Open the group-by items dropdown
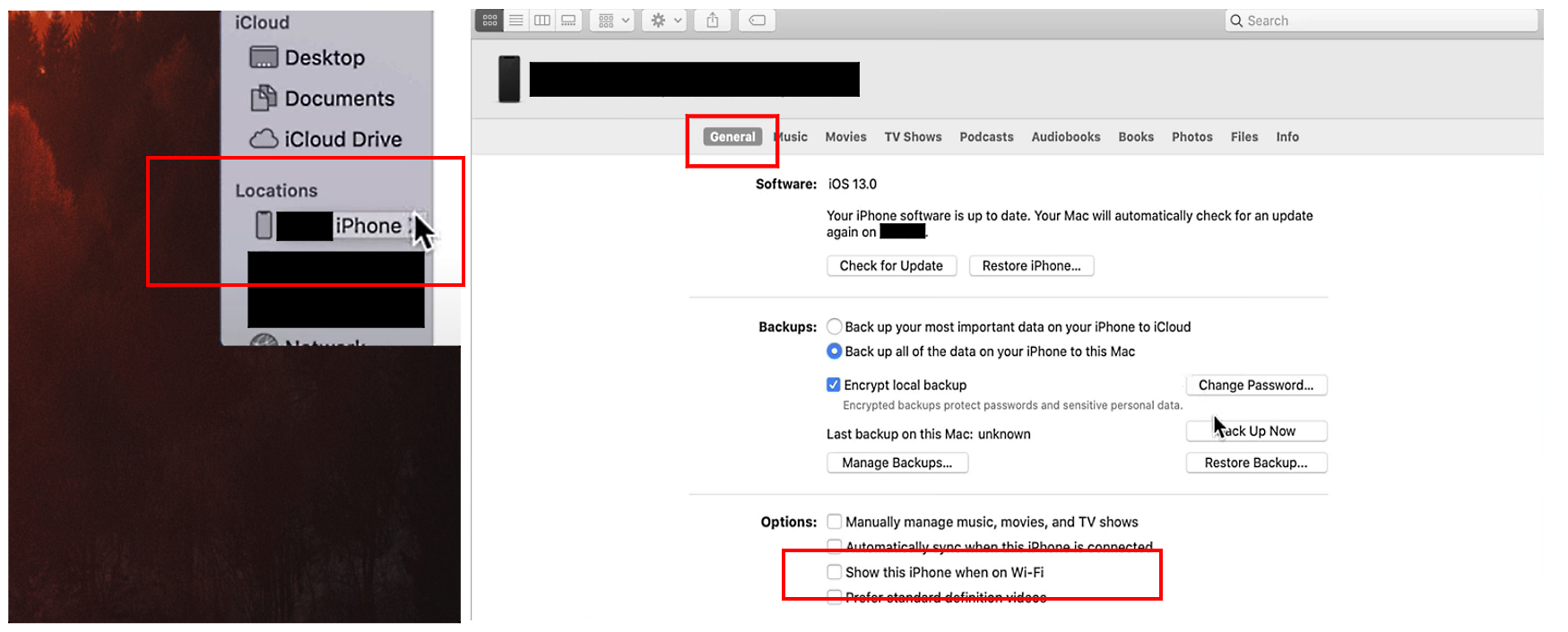Screen dimensions: 1568x632 (614, 21)
